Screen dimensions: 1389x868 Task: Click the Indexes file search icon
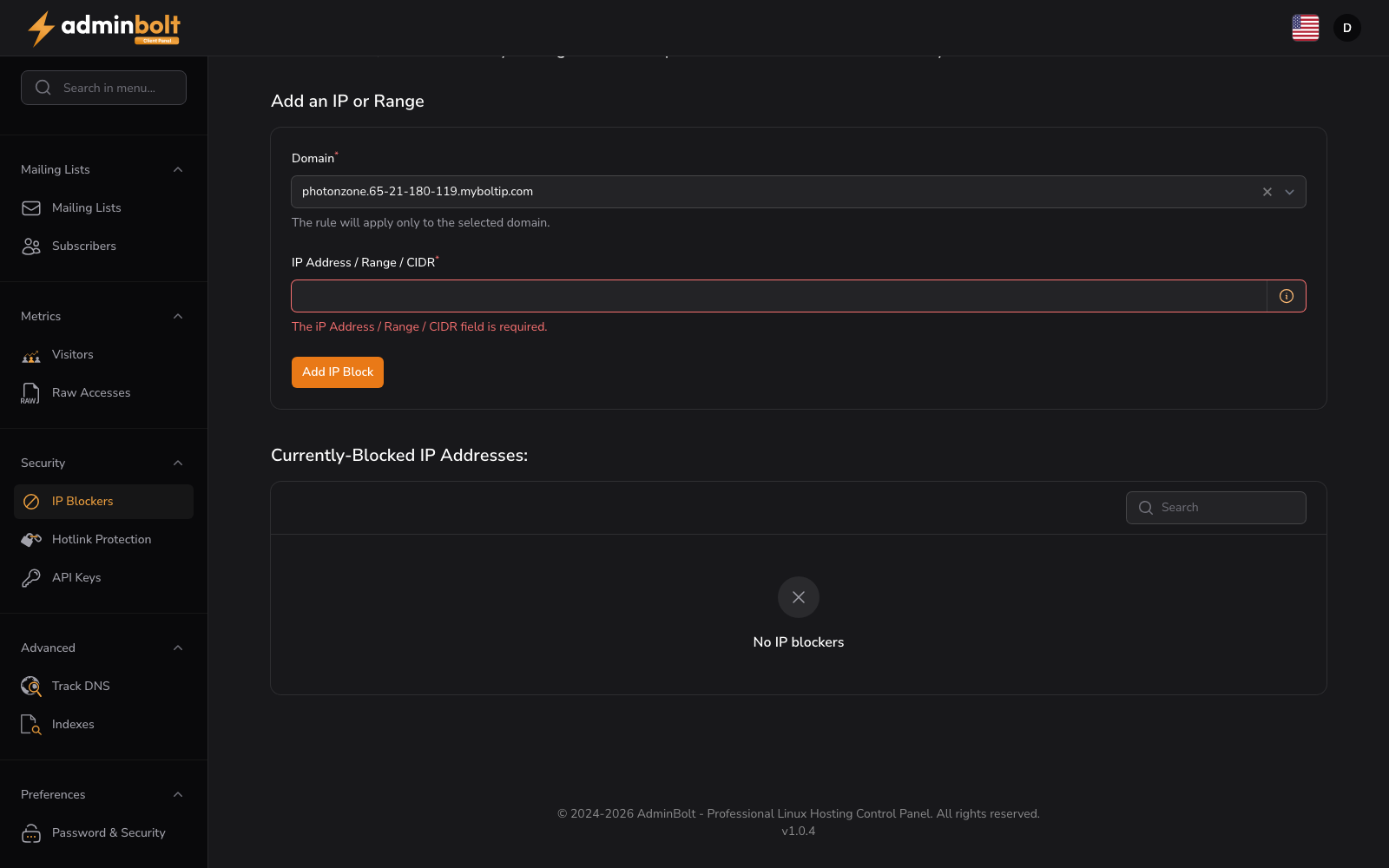click(x=31, y=725)
